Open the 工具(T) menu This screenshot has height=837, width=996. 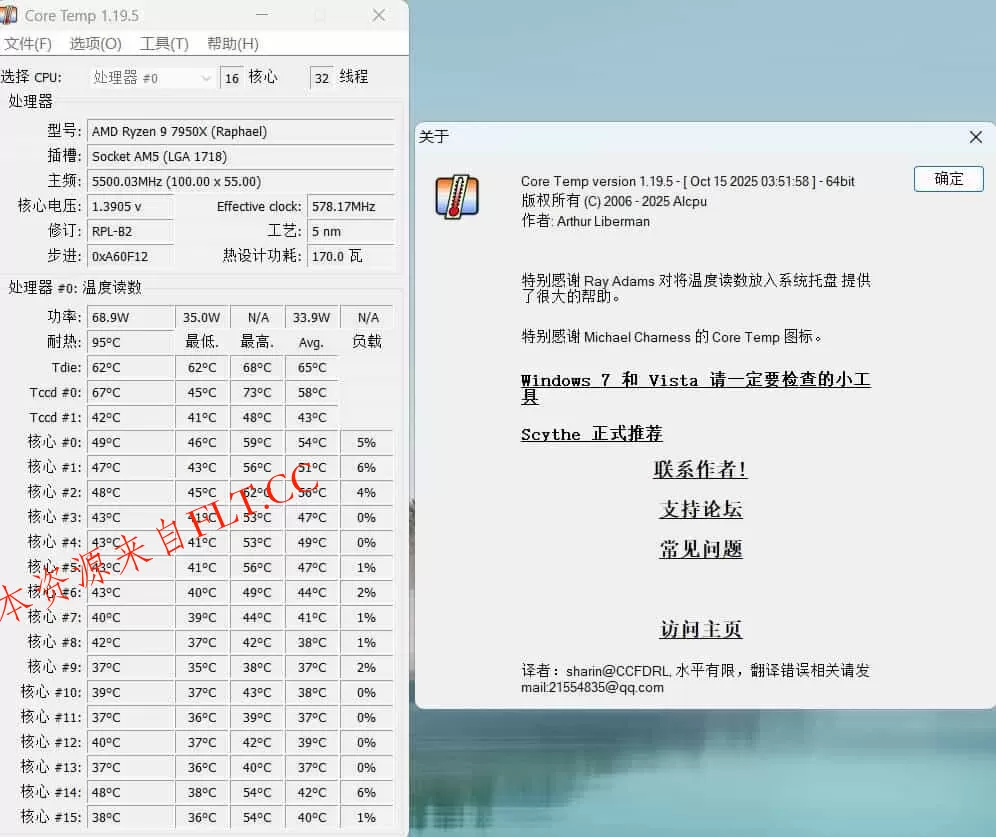coord(164,44)
